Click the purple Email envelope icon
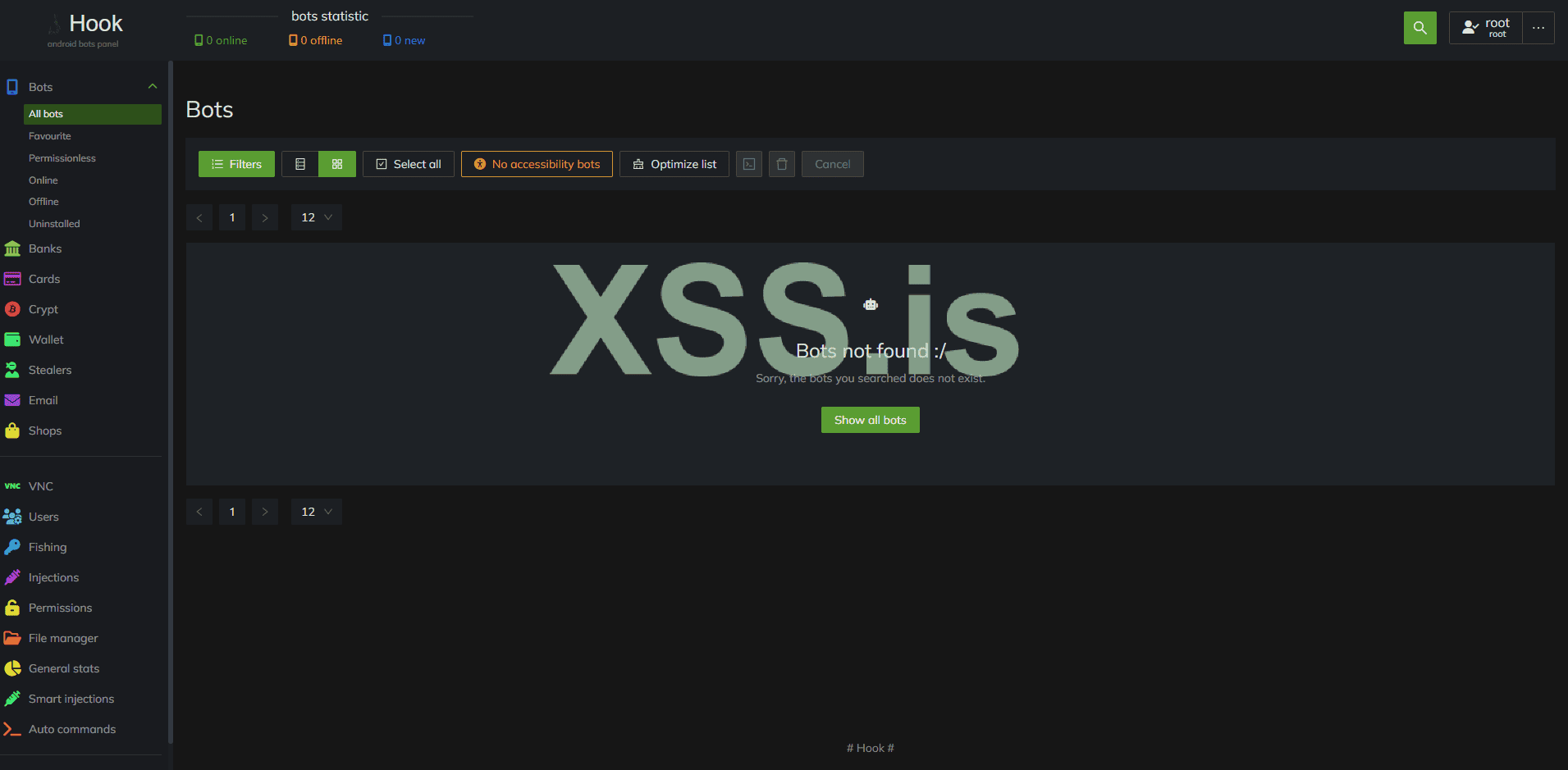 [x=12, y=400]
